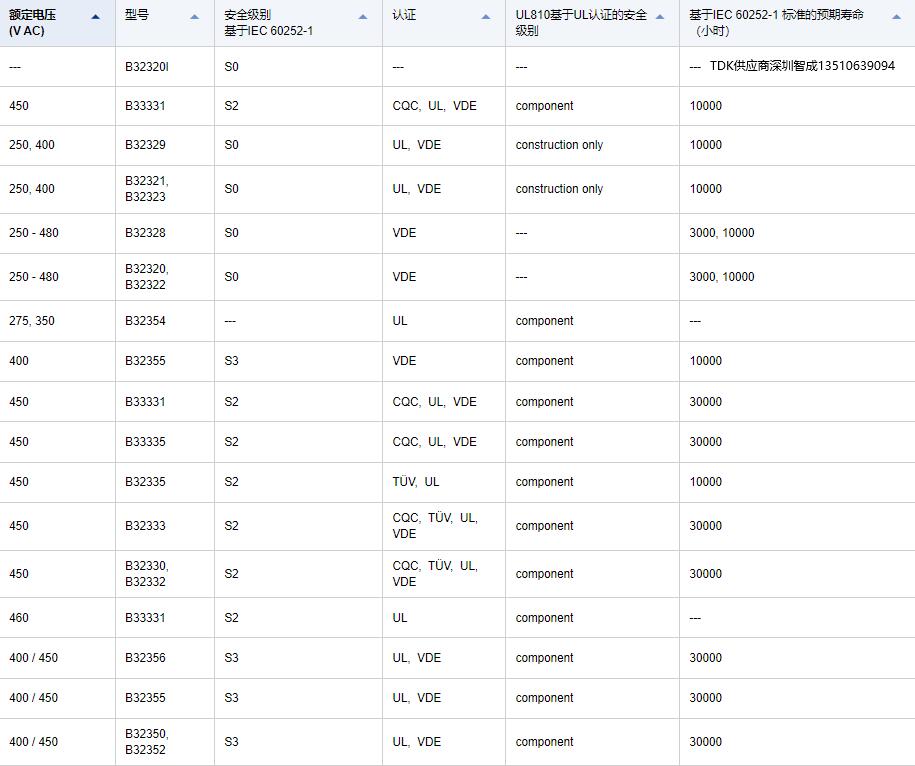This screenshot has width=915, height=766.
Task: Sort by the 安全级别 column arrow
Action: (363, 17)
